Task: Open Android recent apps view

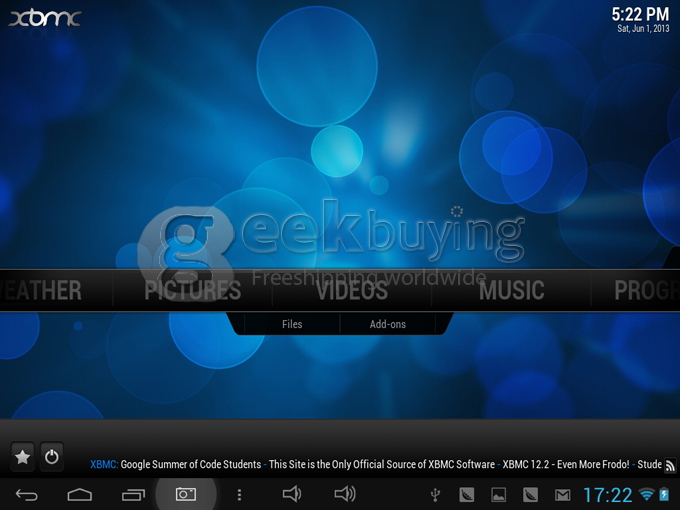Action: (133, 494)
